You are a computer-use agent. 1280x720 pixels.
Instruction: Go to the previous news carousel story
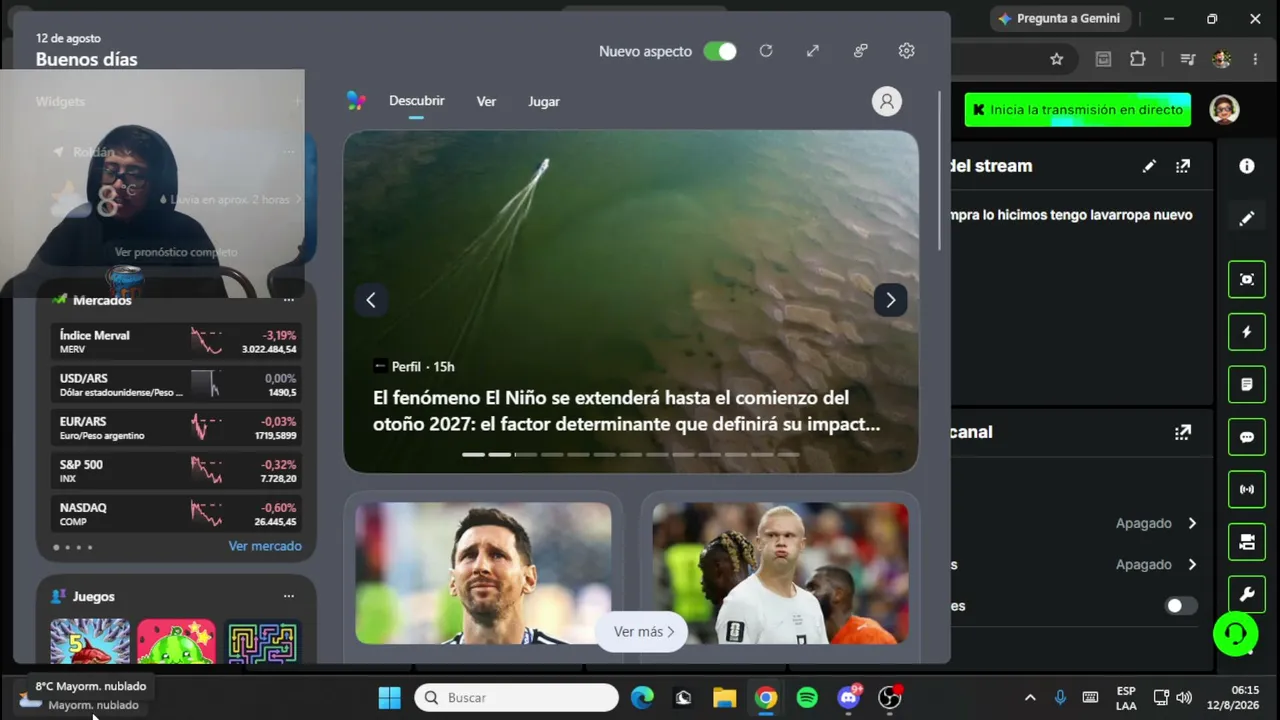click(371, 300)
